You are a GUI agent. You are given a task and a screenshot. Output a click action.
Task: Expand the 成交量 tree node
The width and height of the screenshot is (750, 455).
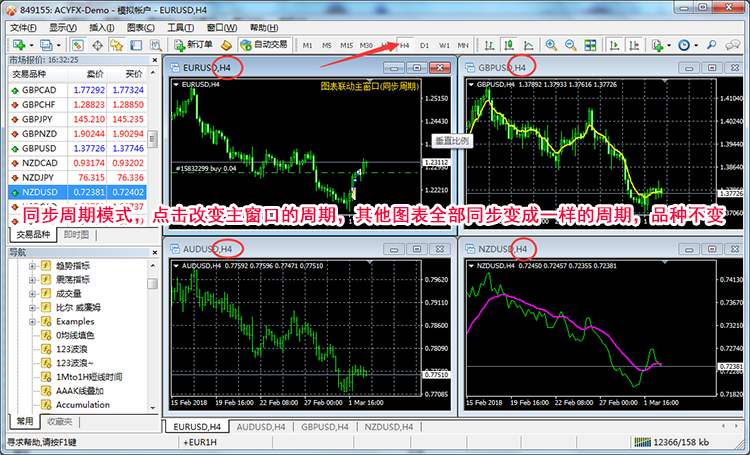[x=32, y=294]
